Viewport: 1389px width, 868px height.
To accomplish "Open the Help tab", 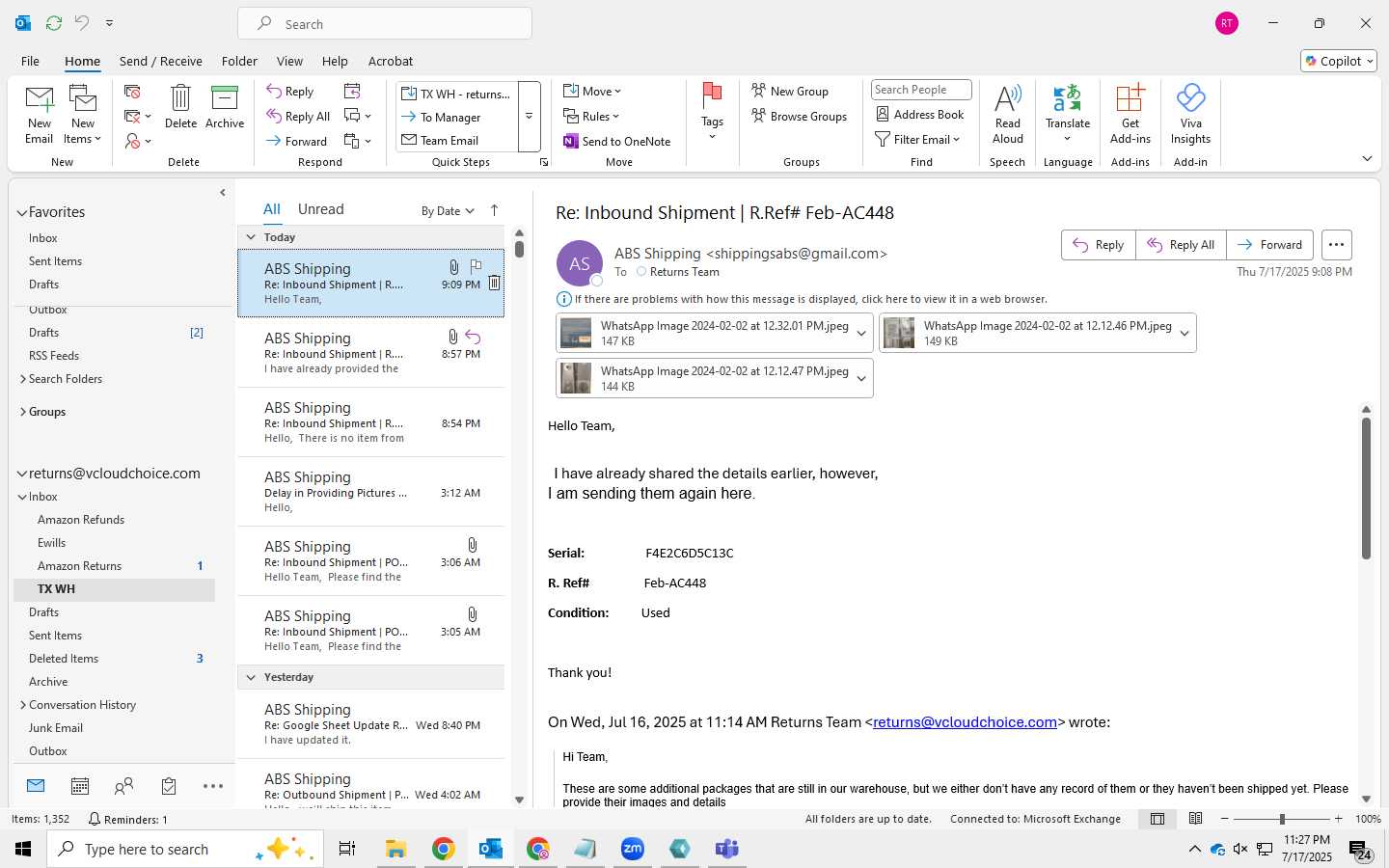I will click(x=335, y=61).
